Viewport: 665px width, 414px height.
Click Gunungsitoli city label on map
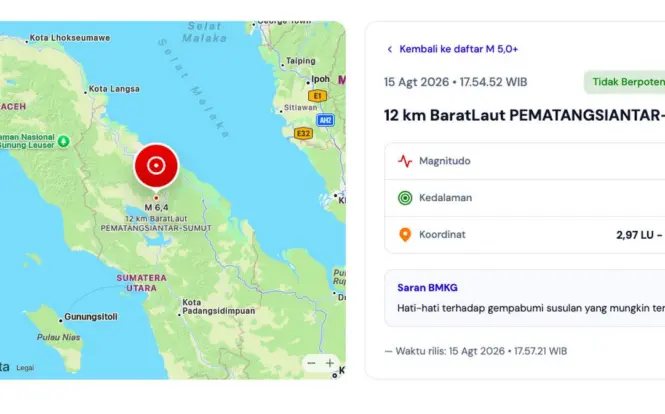(91, 317)
